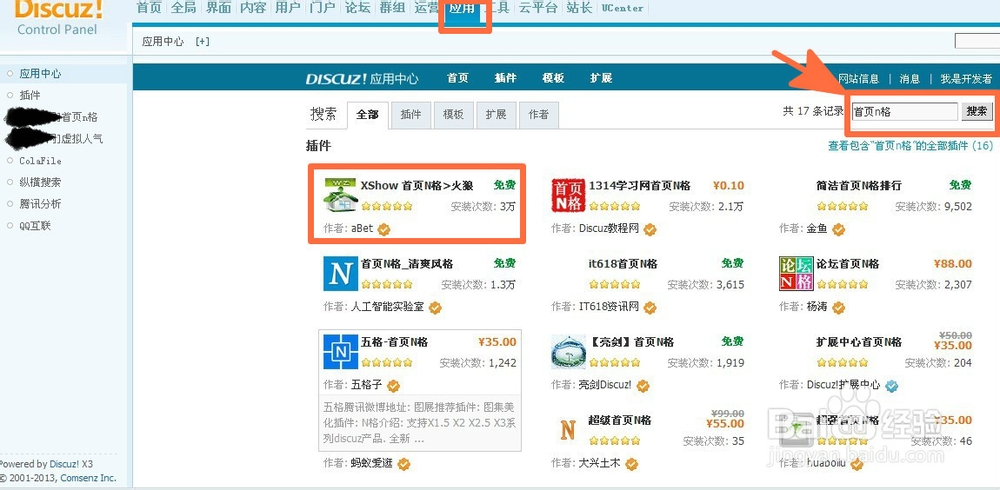Click the DISCUZ! 应用中心 logo
Screen dimensions: 1000x490
(x=362, y=78)
